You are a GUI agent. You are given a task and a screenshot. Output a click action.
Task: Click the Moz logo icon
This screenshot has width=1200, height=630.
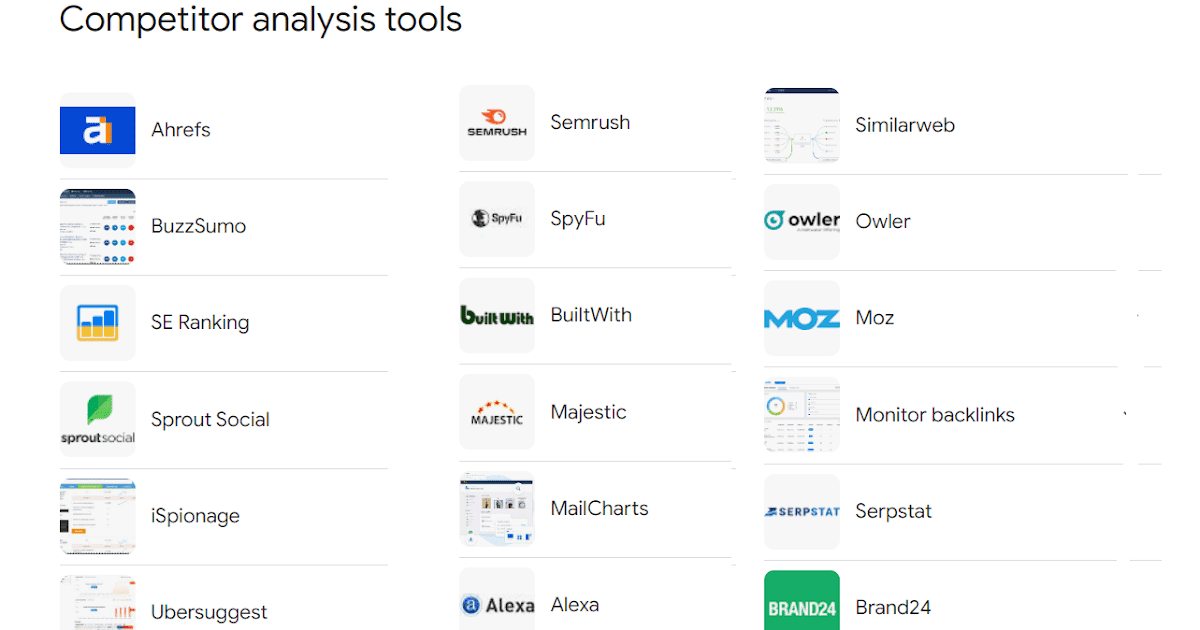(x=801, y=317)
